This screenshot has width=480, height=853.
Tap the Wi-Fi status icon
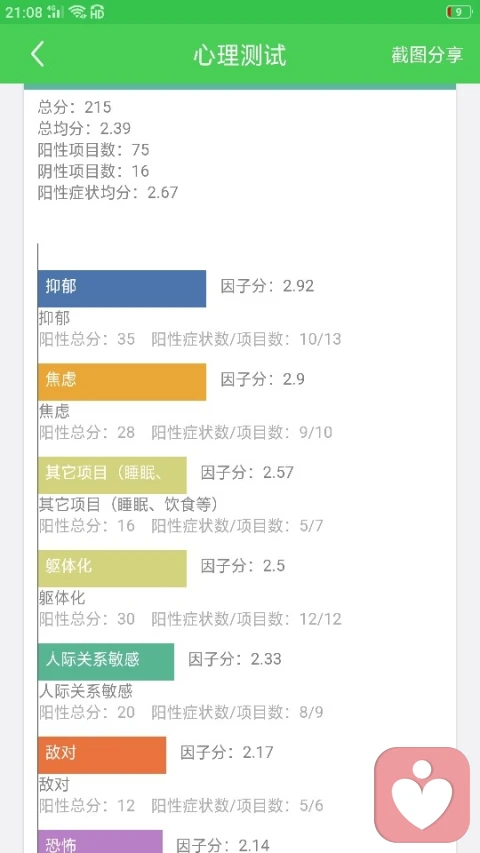[77, 12]
